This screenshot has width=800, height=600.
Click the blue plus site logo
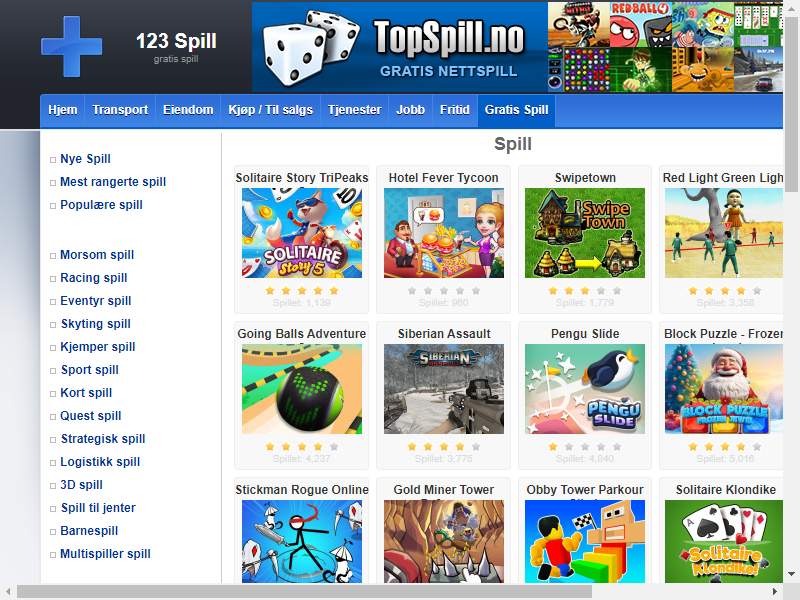point(71,46)
